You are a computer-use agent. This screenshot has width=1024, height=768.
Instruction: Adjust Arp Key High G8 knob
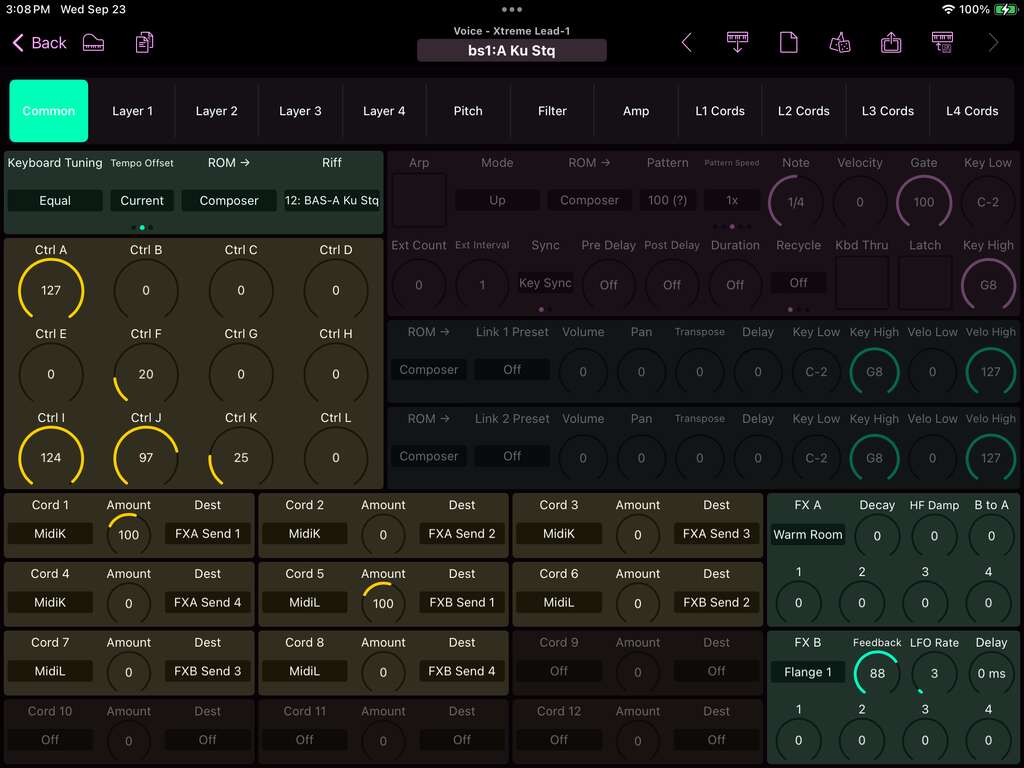point(988,285)
